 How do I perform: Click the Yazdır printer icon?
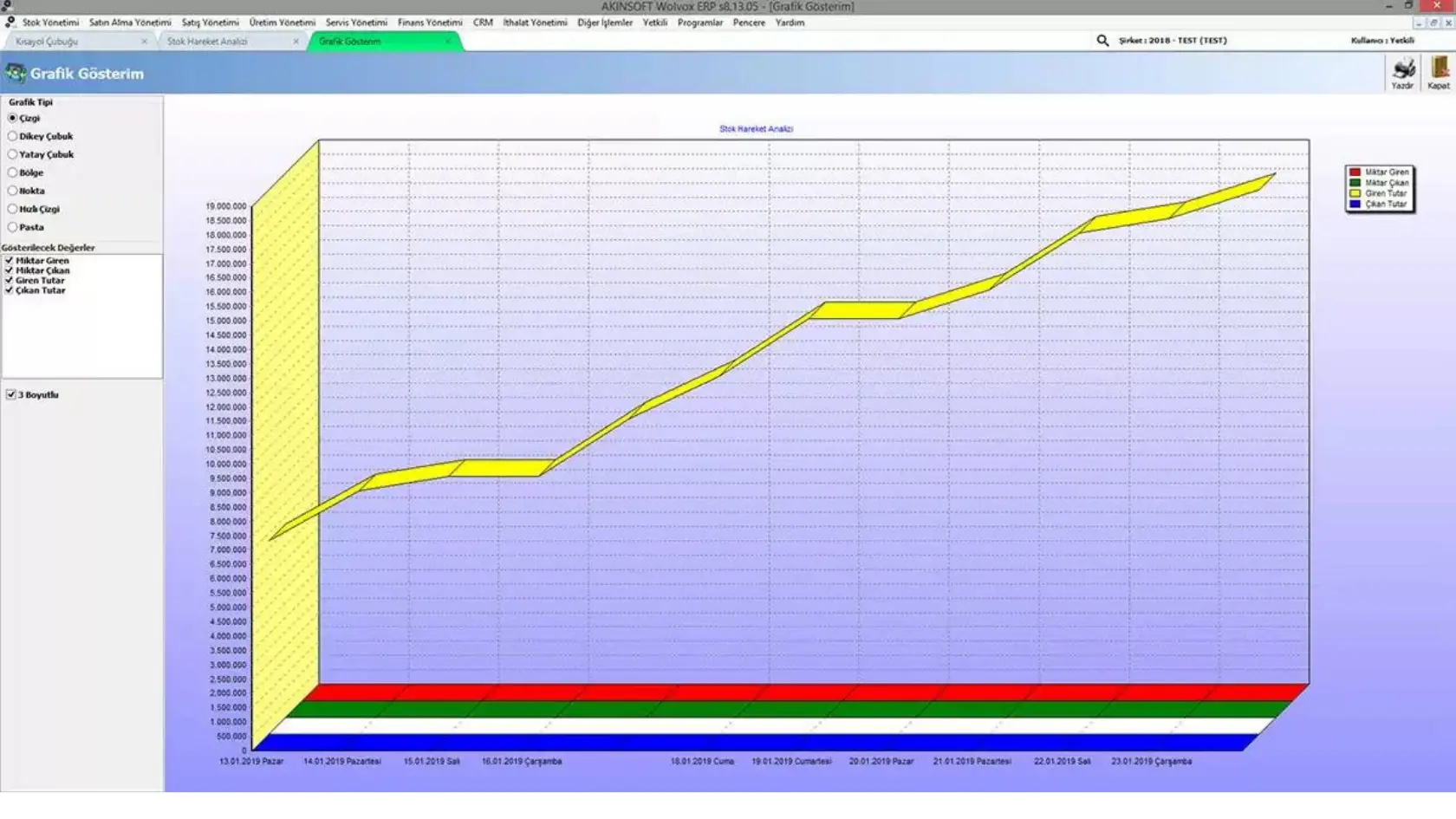pyautogui.click(x=1402, y=68)
